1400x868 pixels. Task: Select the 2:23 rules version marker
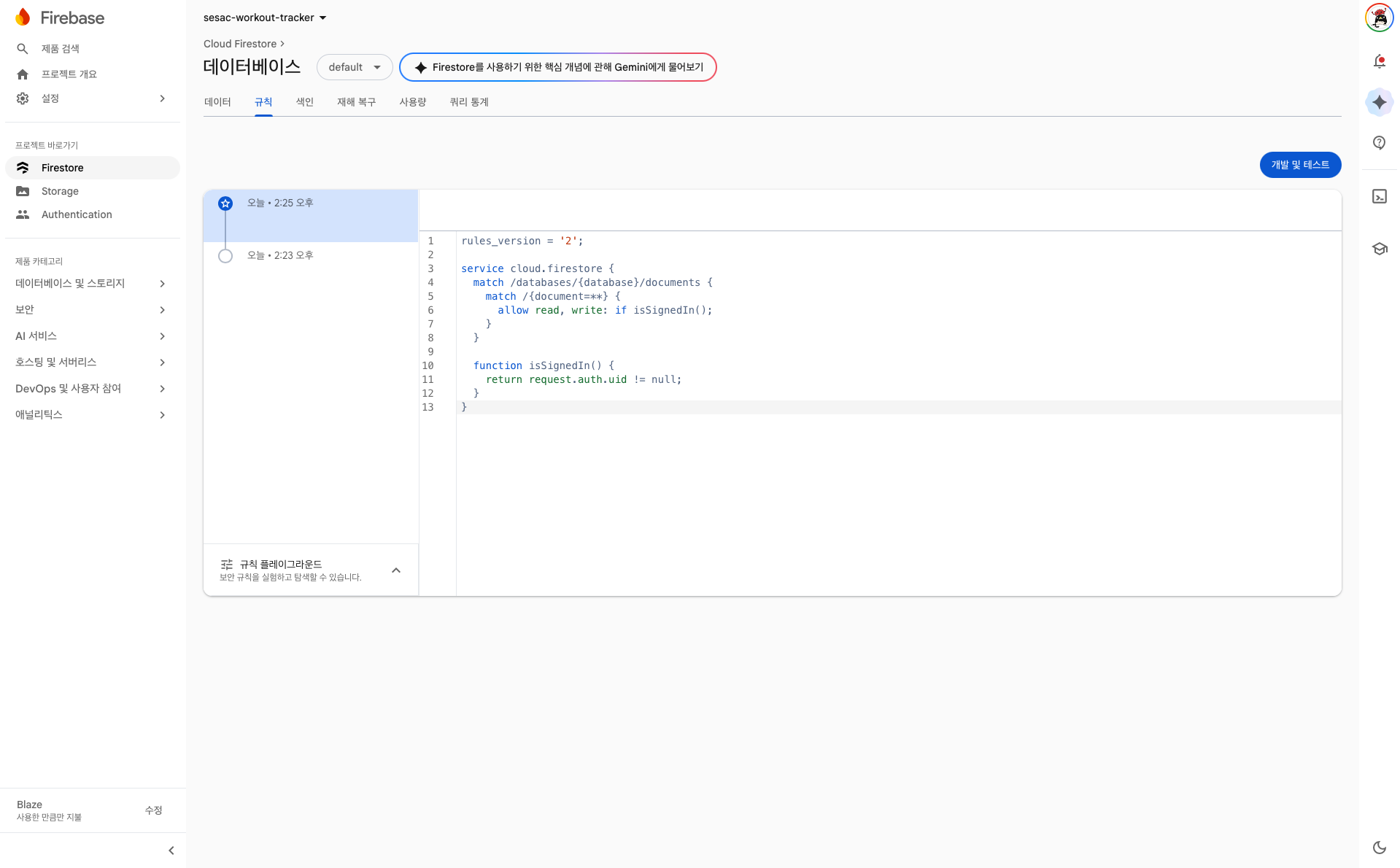(x=225, y=256)
